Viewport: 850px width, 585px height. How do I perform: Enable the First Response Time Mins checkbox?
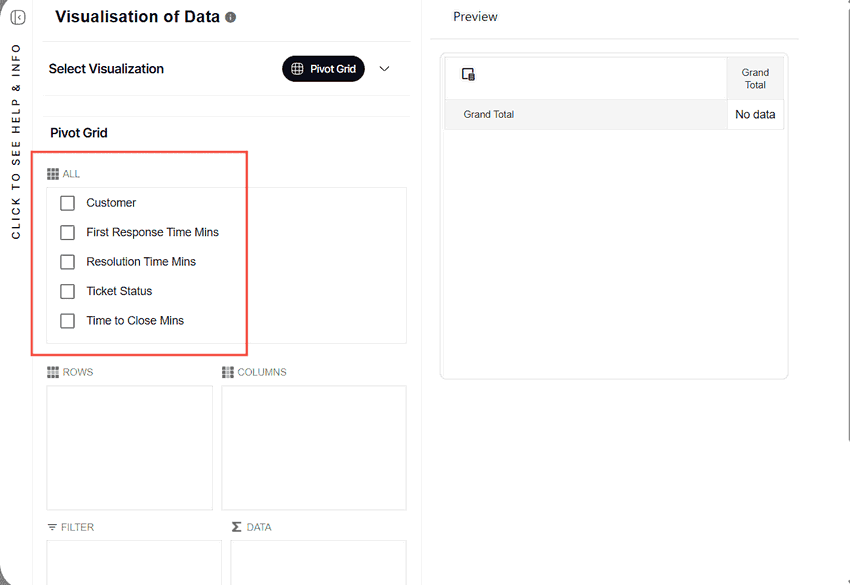pyautogui.click(x=67, y=233)
